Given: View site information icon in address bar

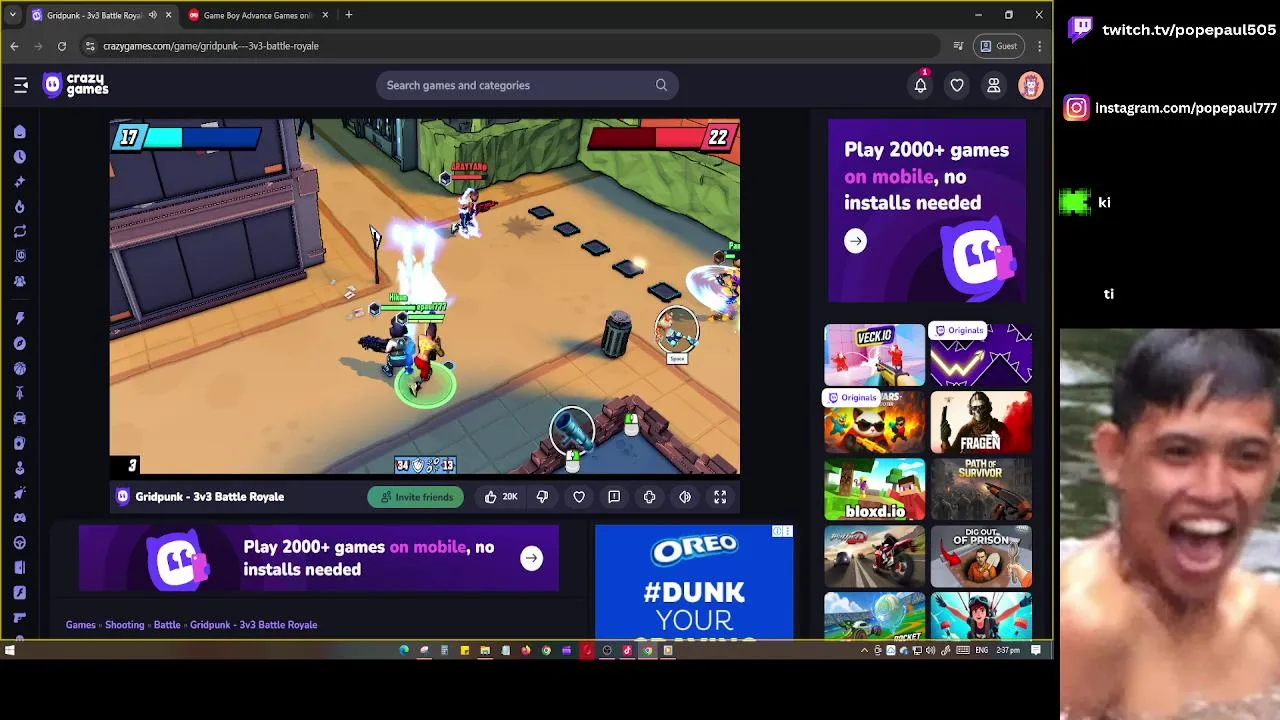Looking at the screenshot, I should coord(90,46).
